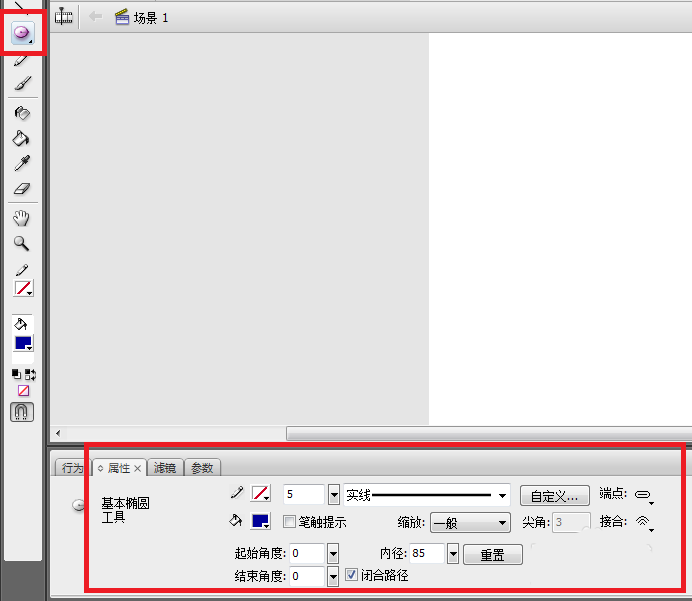Open toolbar stroke color swatch

point(23,288)
